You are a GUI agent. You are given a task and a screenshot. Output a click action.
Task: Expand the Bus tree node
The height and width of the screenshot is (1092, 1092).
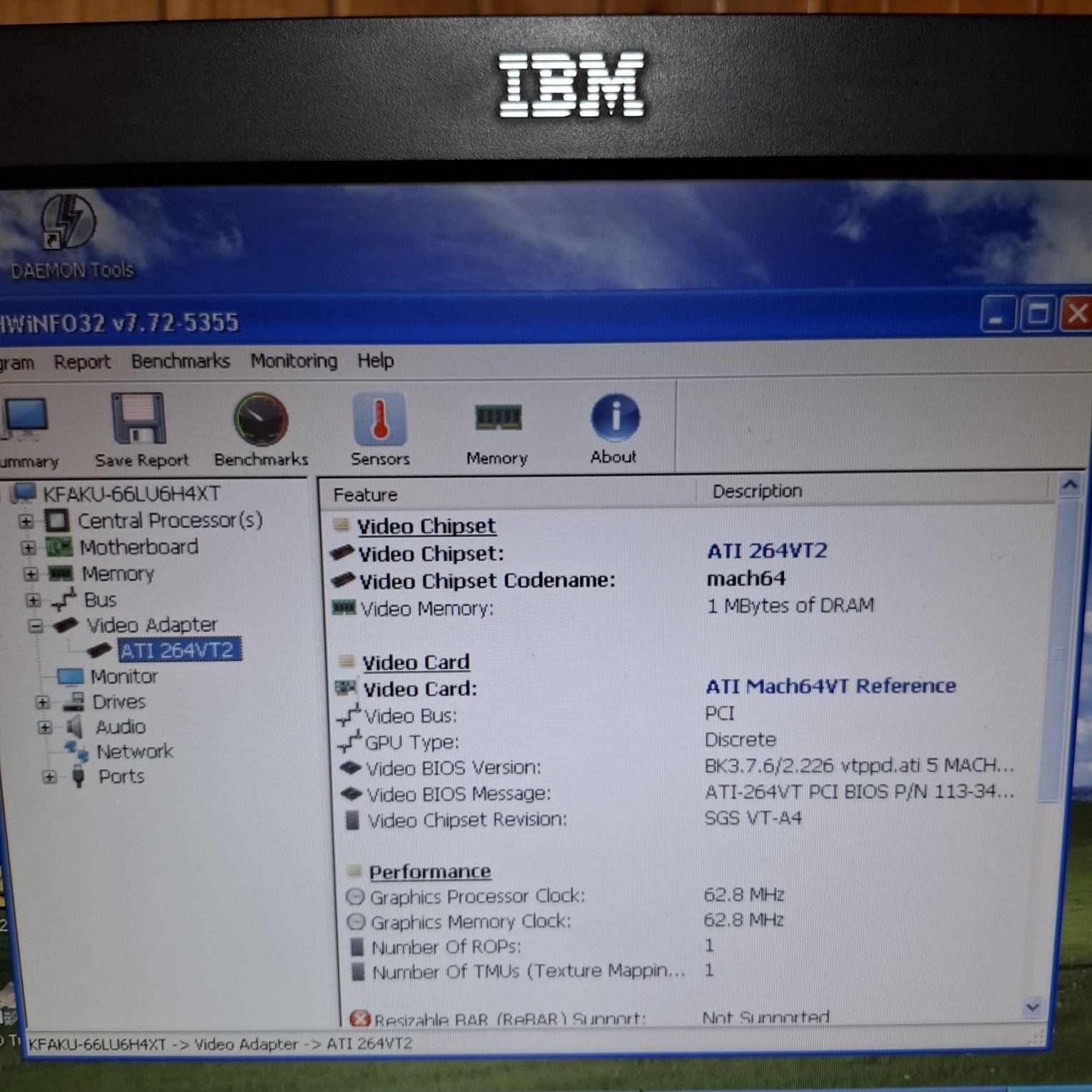tap(33, 600)
